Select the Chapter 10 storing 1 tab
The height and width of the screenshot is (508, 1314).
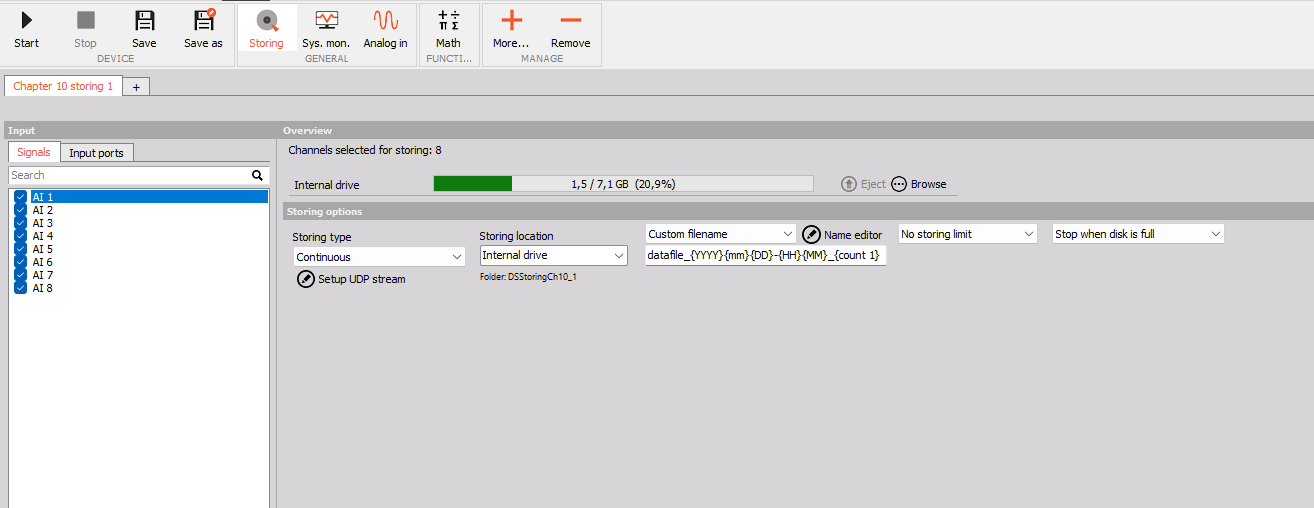click(63, 86)
